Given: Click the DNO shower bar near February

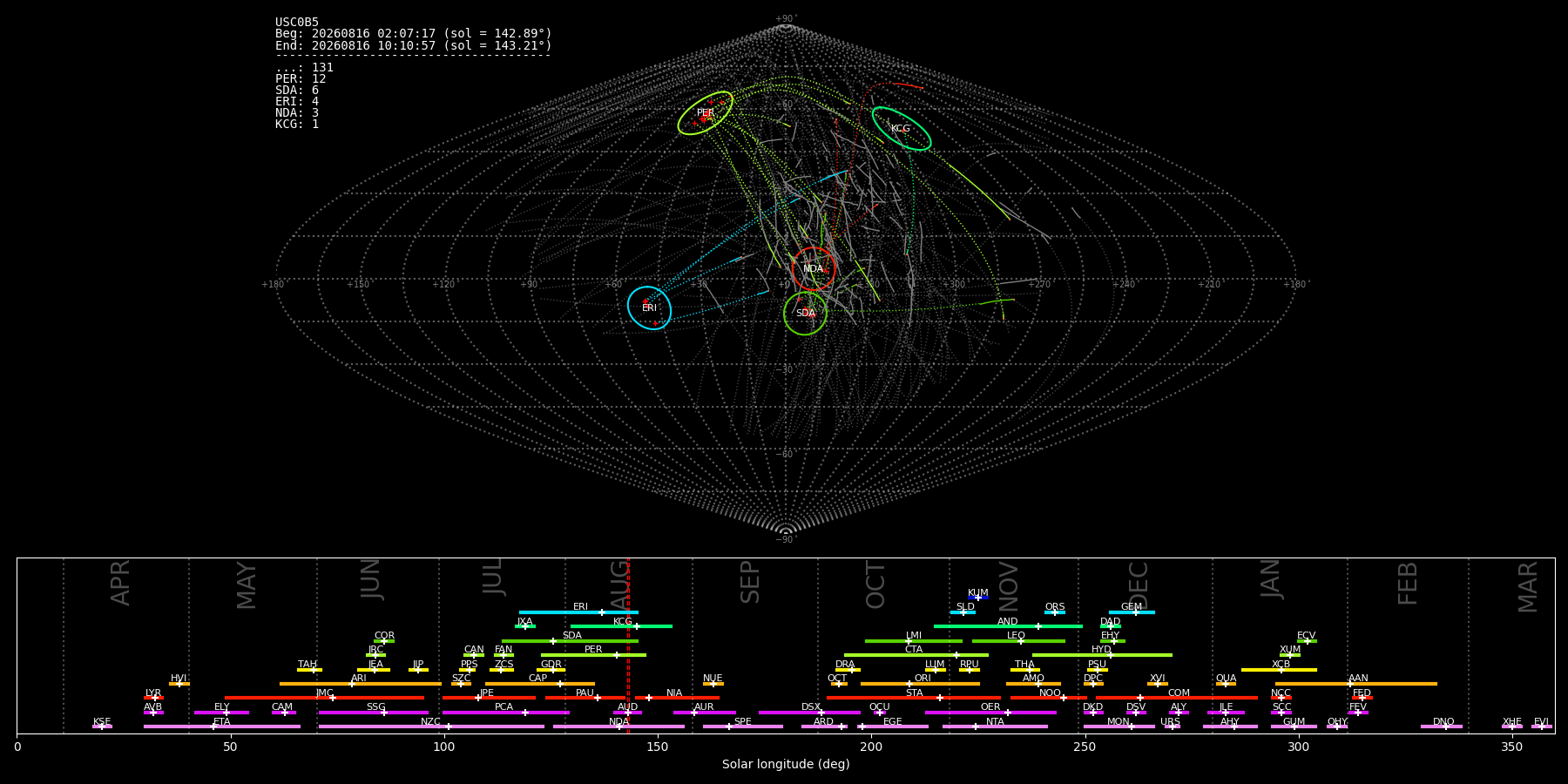Looking at the screenshot, I should pos(1442,727).
